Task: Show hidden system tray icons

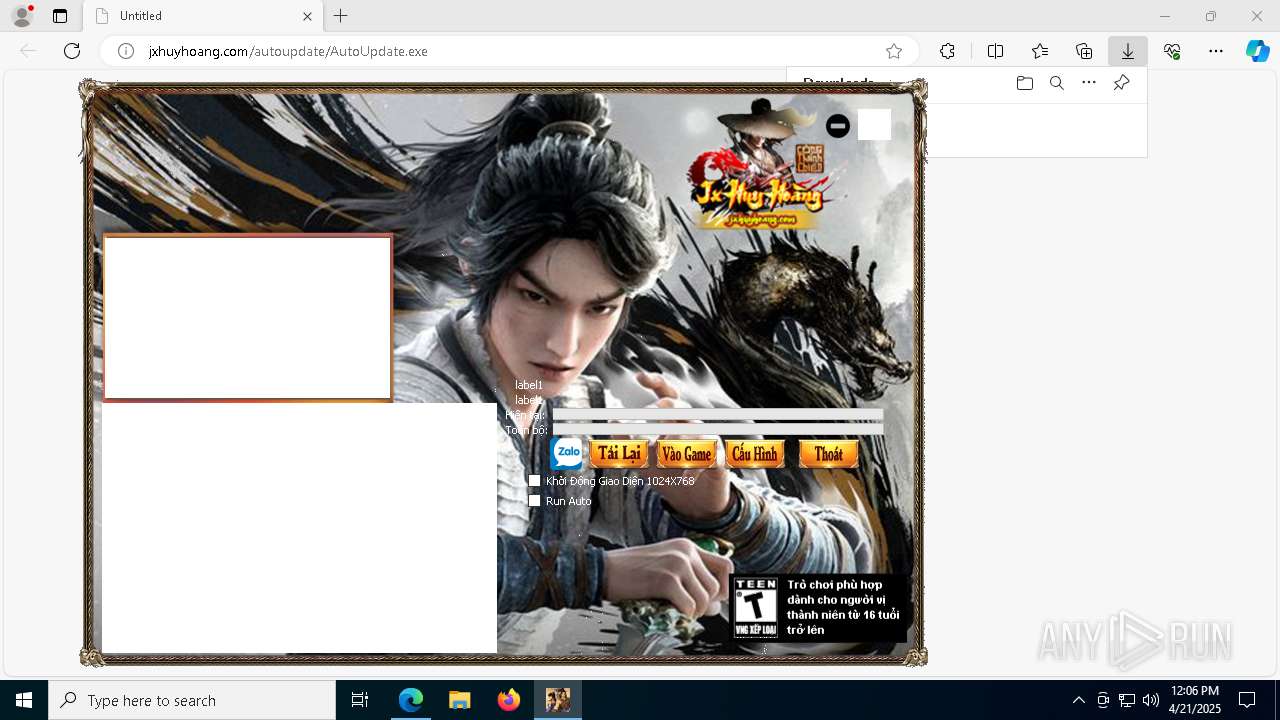Action: coord(1078,700)
